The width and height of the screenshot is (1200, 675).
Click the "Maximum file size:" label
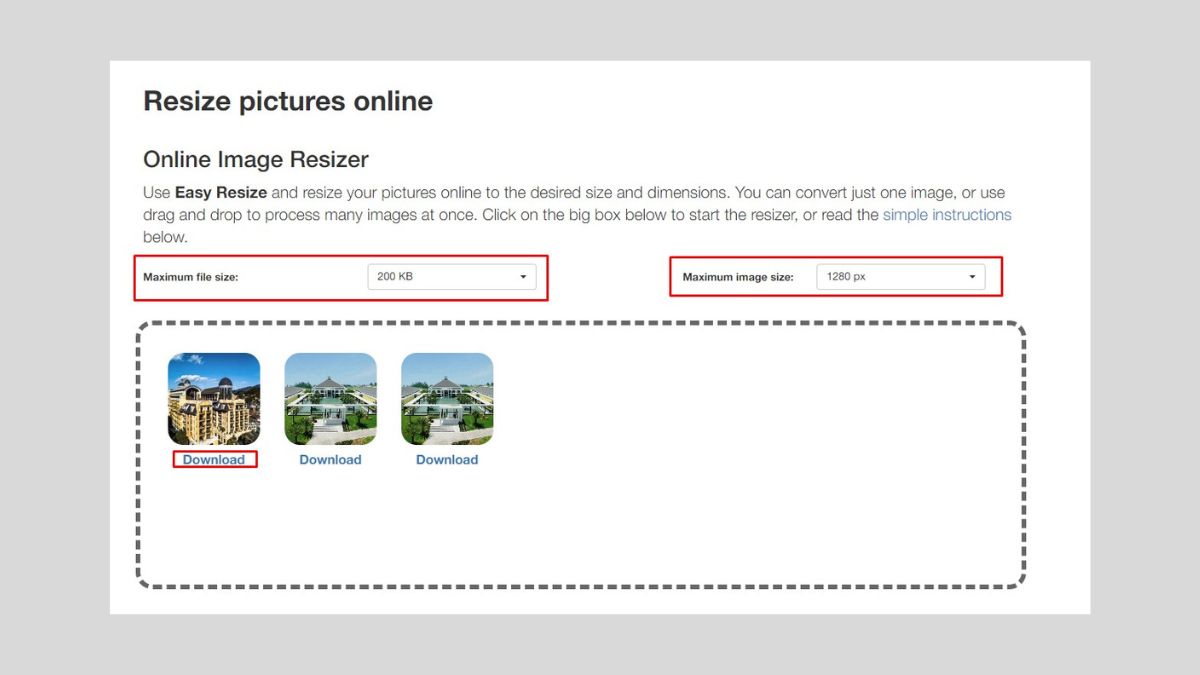190,277
